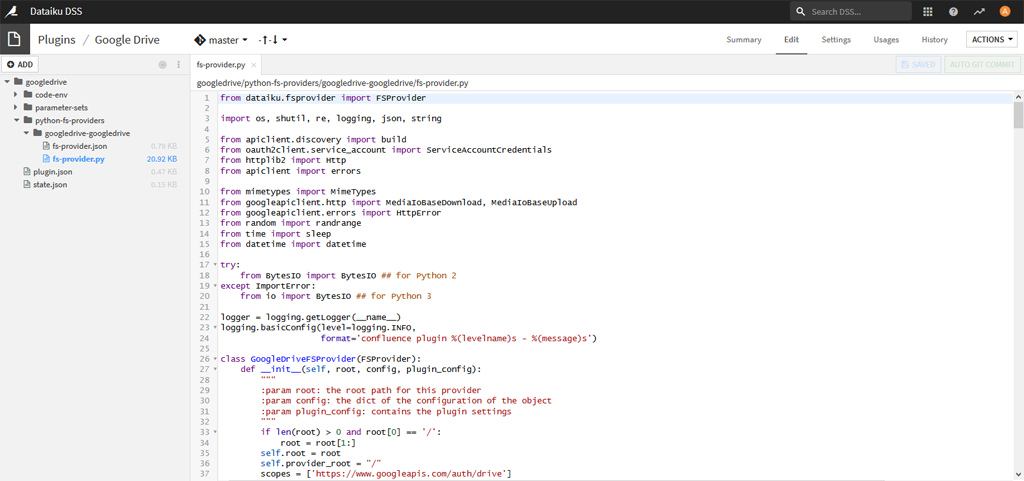Fold the __init__ method at line 27

(x=215, y=369)
